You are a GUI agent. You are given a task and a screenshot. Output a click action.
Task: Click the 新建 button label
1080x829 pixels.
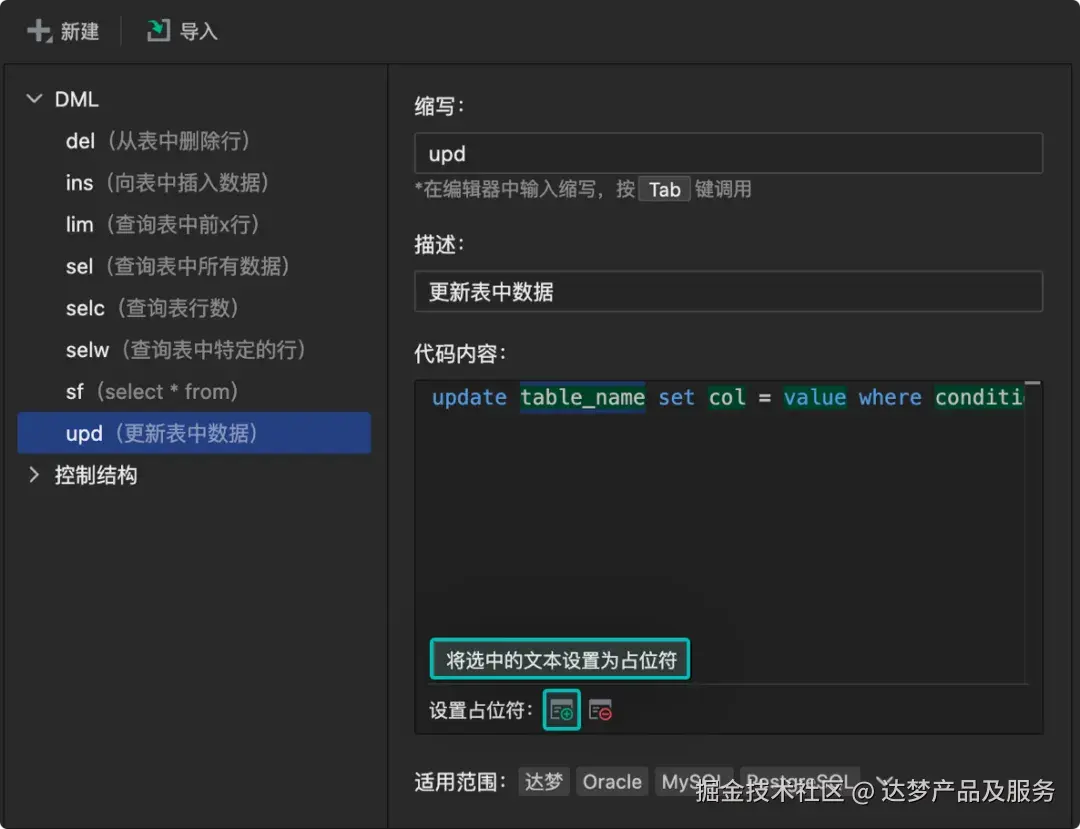[x=80, y=31]
